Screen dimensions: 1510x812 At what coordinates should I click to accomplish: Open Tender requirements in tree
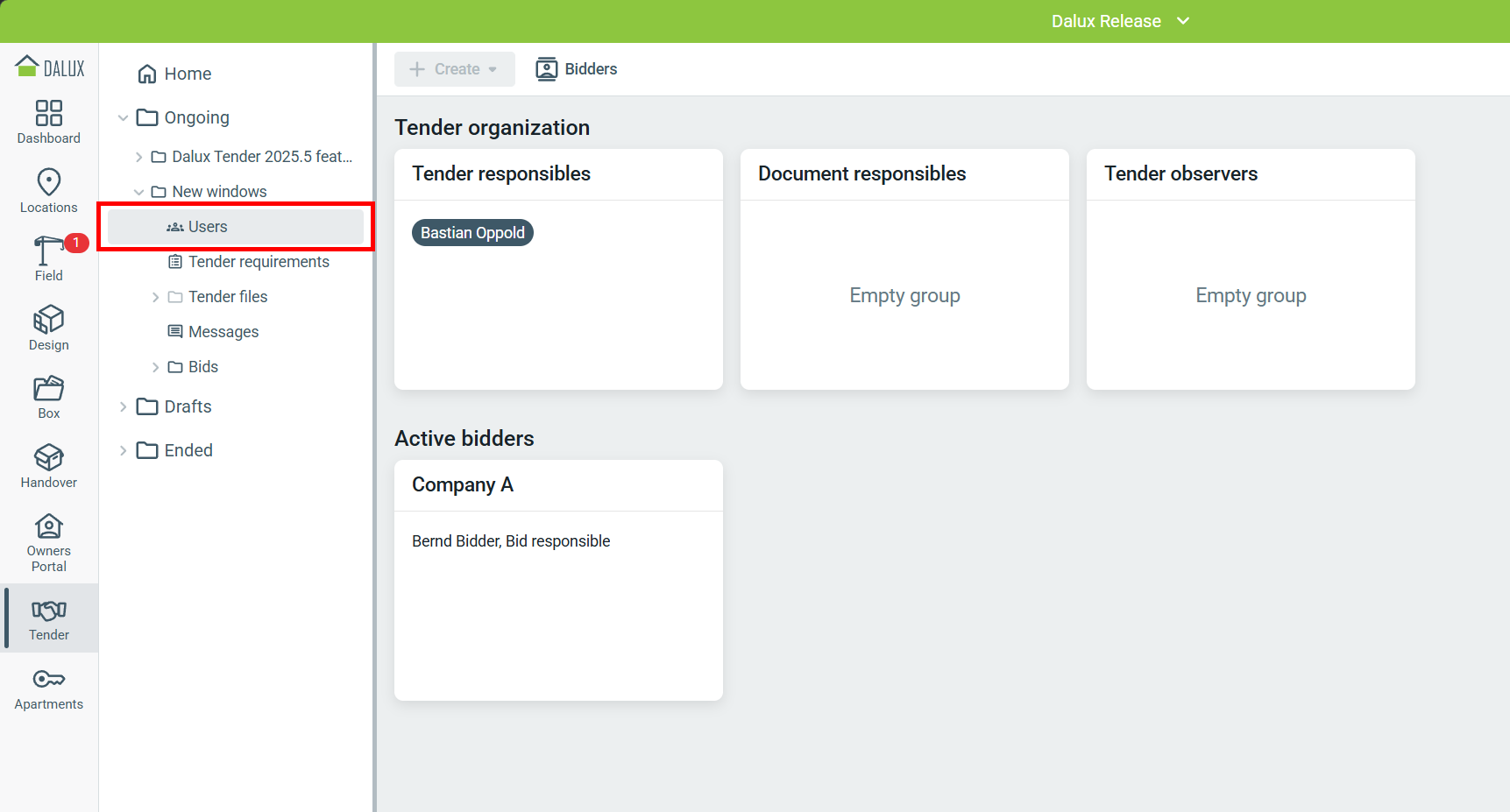point(259,262)
